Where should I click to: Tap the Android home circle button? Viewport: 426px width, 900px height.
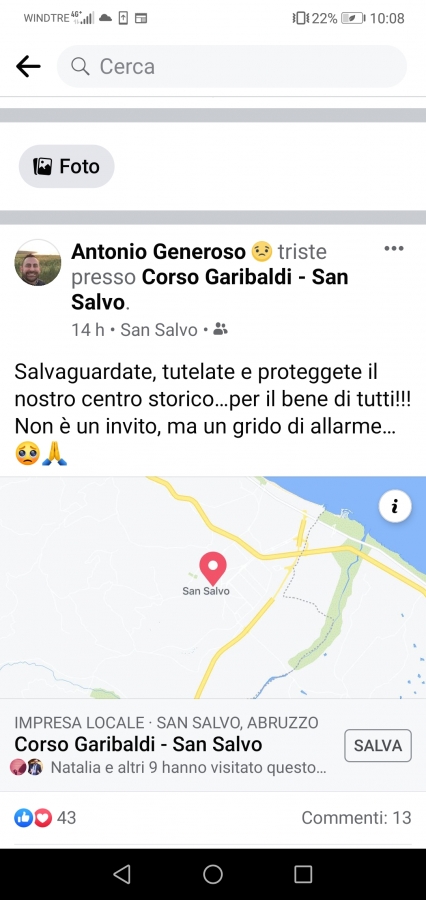(213, 874)
